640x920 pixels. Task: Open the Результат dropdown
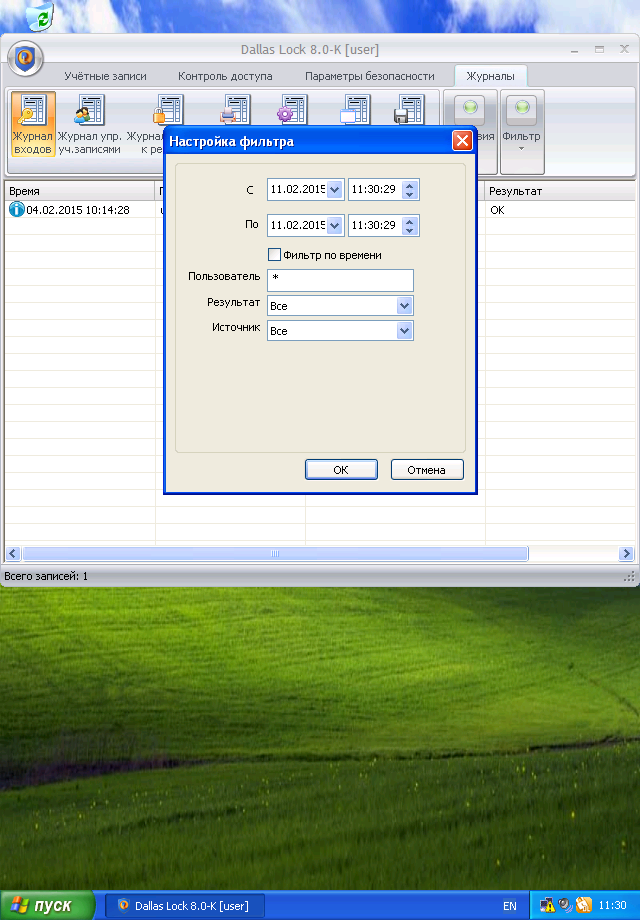pos(404,306)
